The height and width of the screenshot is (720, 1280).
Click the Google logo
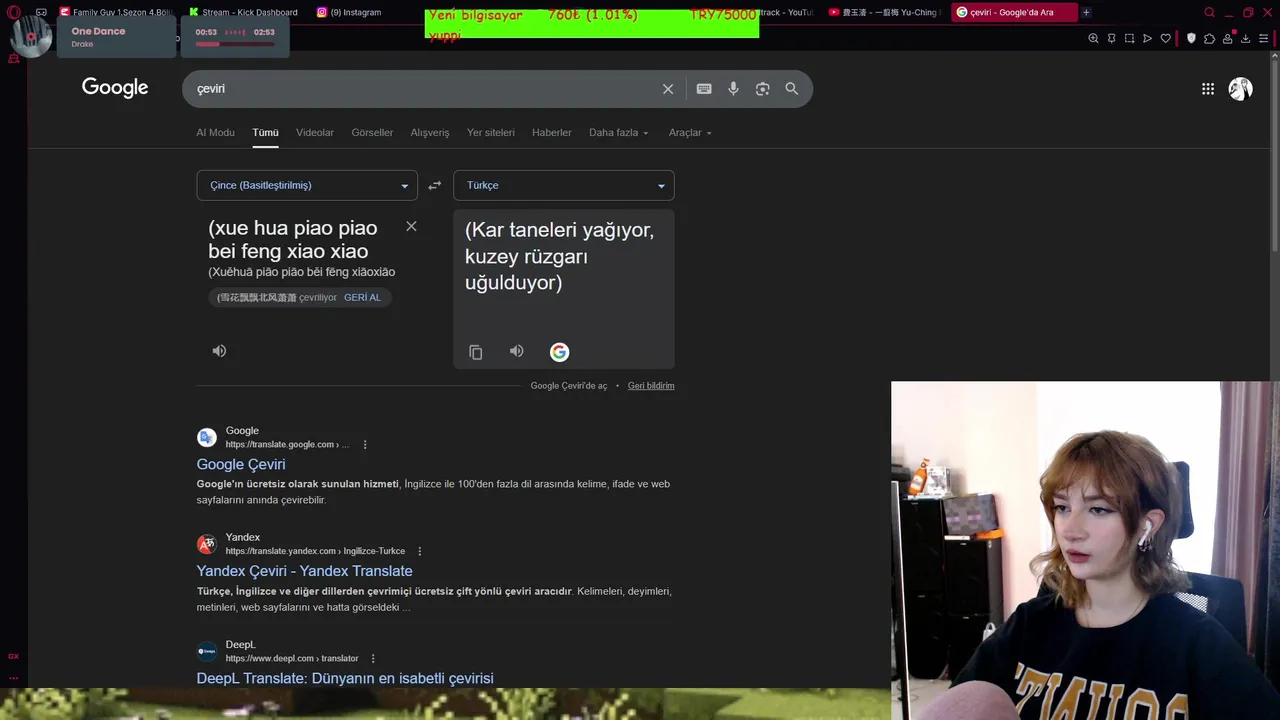tap(115, 88)
